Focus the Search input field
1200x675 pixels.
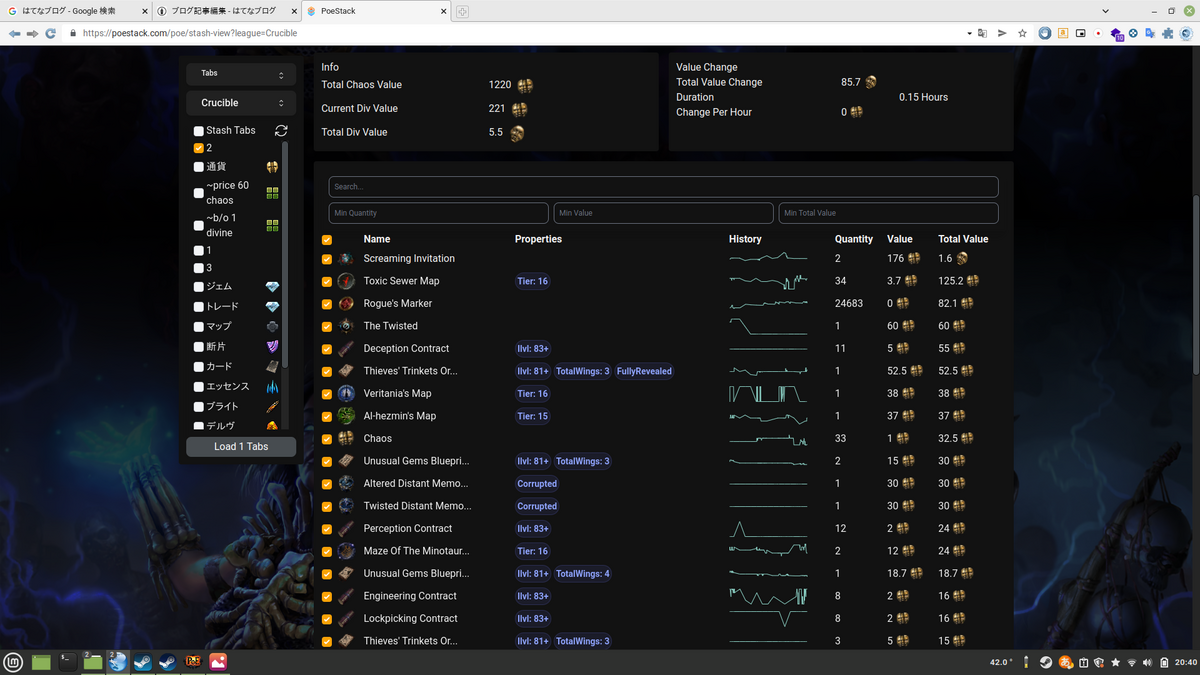(663, 187)
